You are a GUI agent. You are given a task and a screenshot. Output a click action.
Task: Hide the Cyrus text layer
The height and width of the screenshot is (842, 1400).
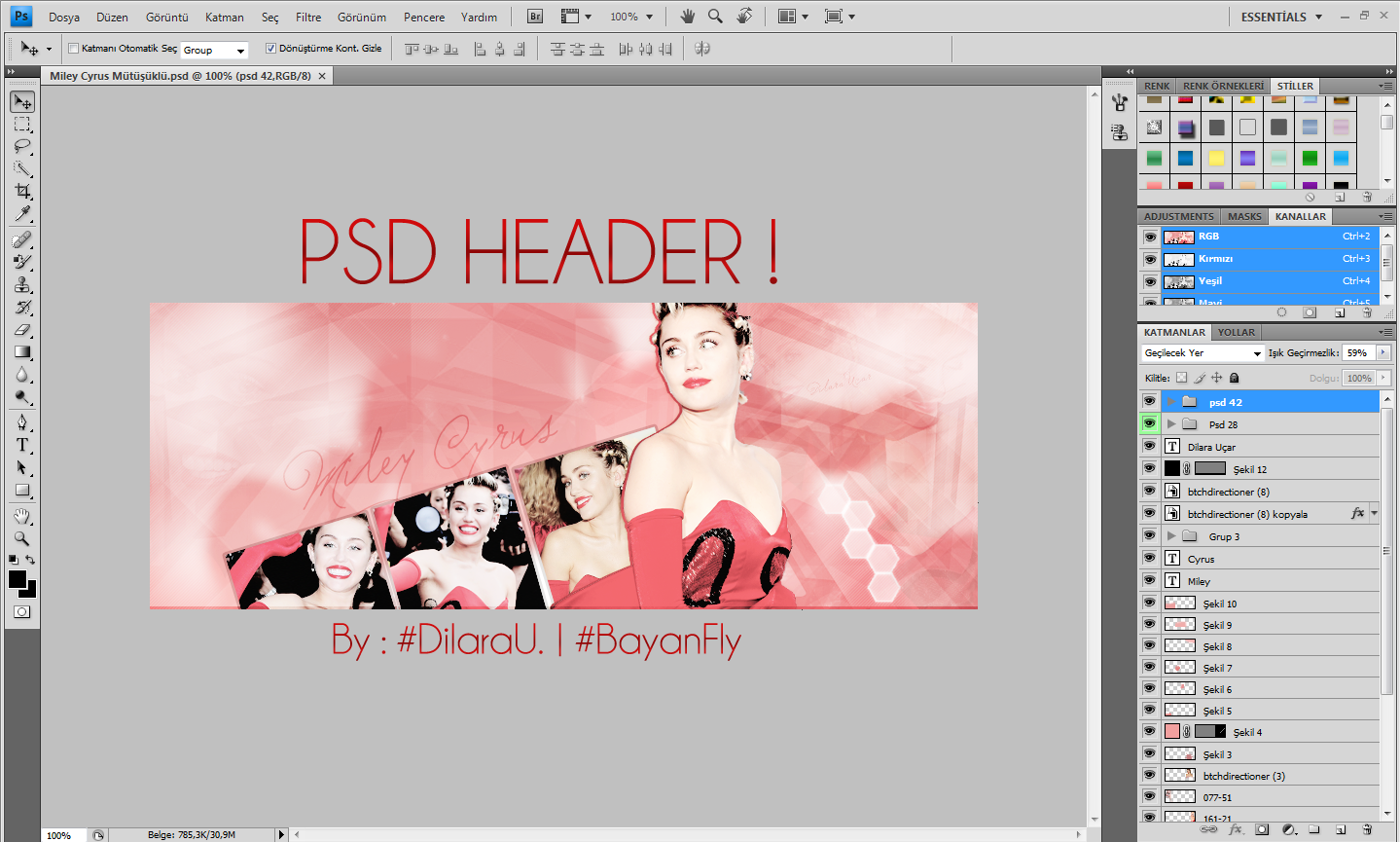(x=1150, y=559)
